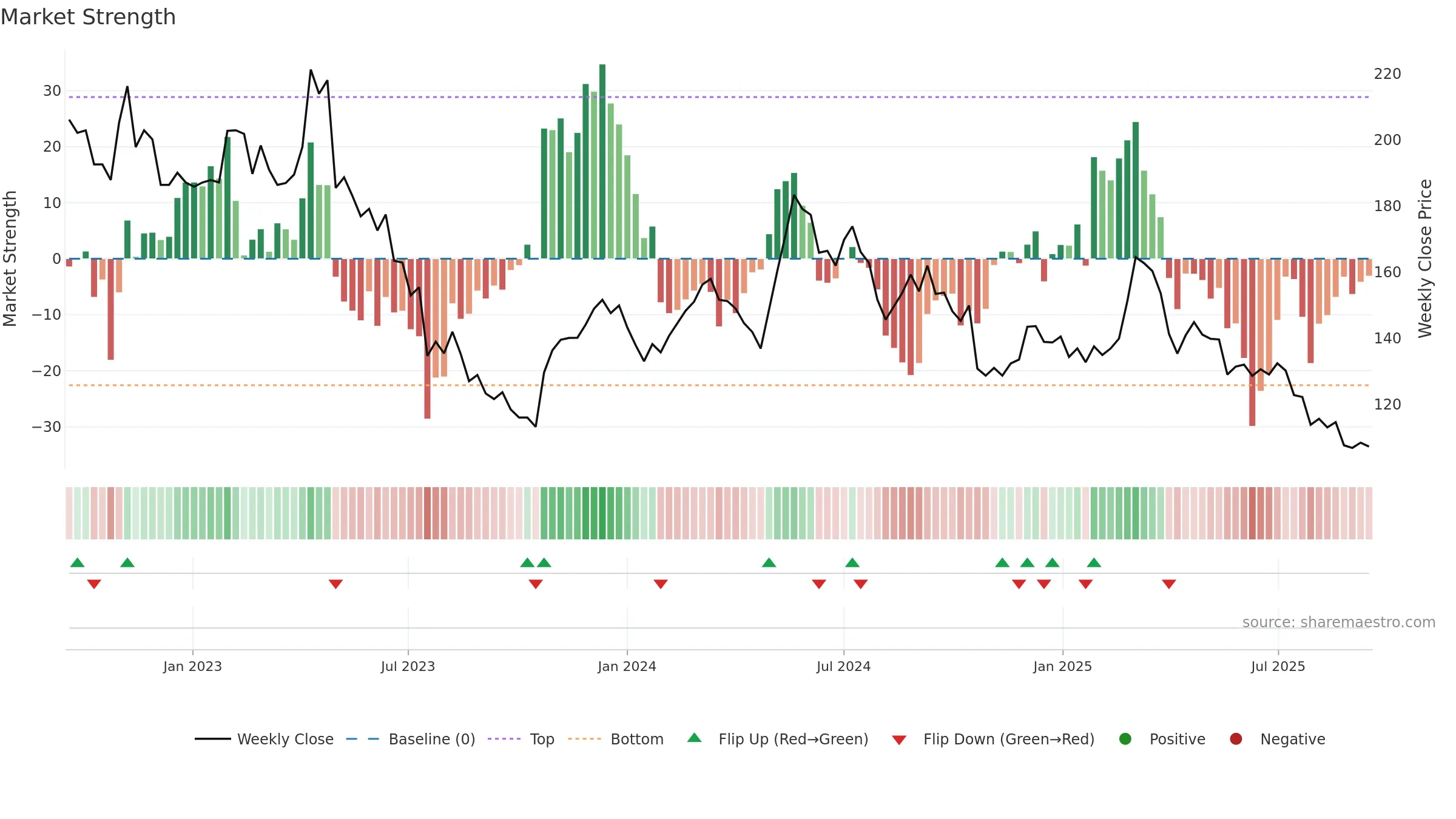Click the red Negative circle in the legend
Image resolution: width=1456 pixels, height=819 pixels.
1236,739
